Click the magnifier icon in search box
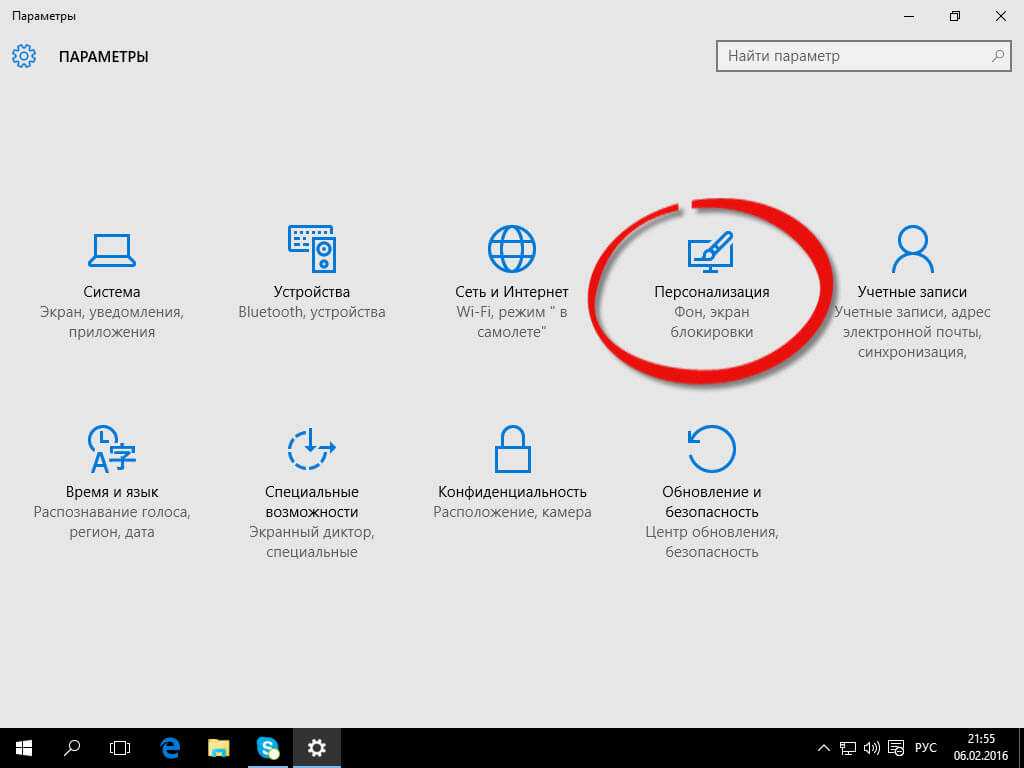 point(997,56)
